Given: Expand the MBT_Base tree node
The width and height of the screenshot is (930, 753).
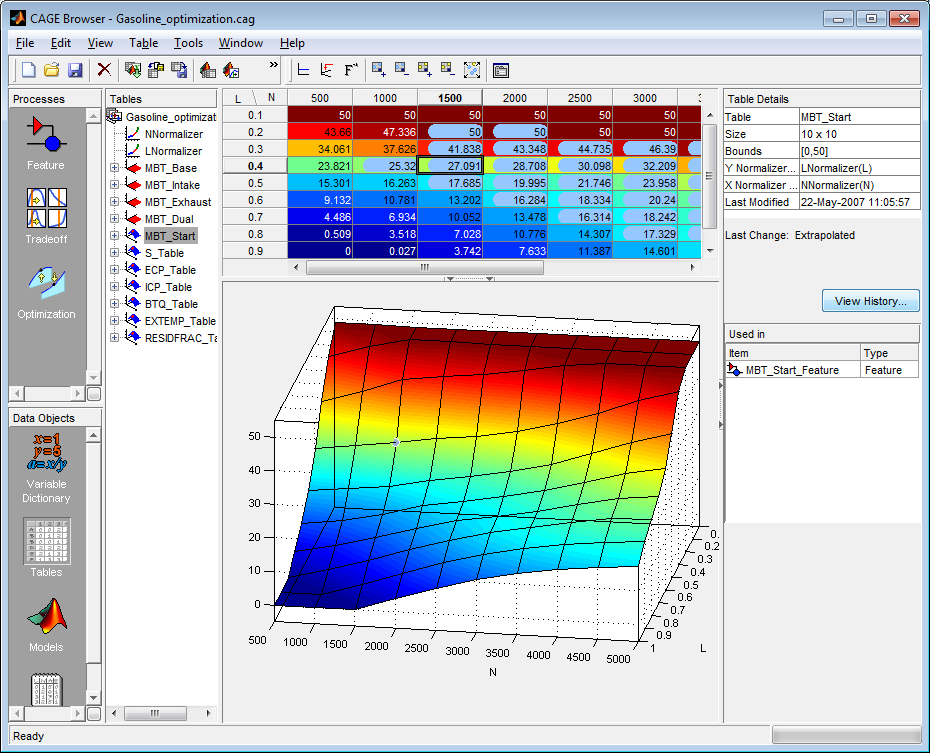Looking at the screenshot, I should tap(115, 168).
